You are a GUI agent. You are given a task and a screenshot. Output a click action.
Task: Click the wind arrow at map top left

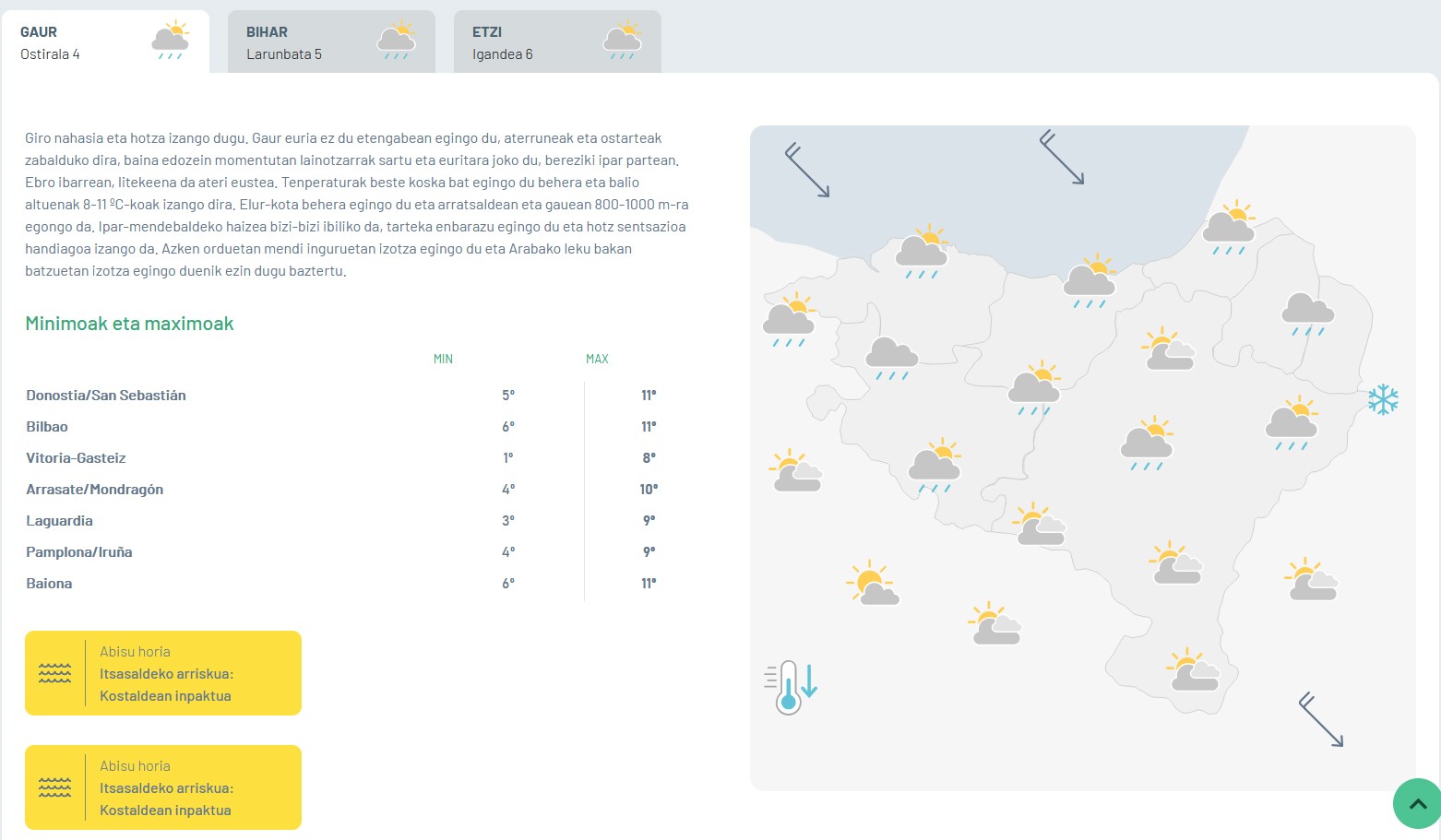tap(807, 171)
